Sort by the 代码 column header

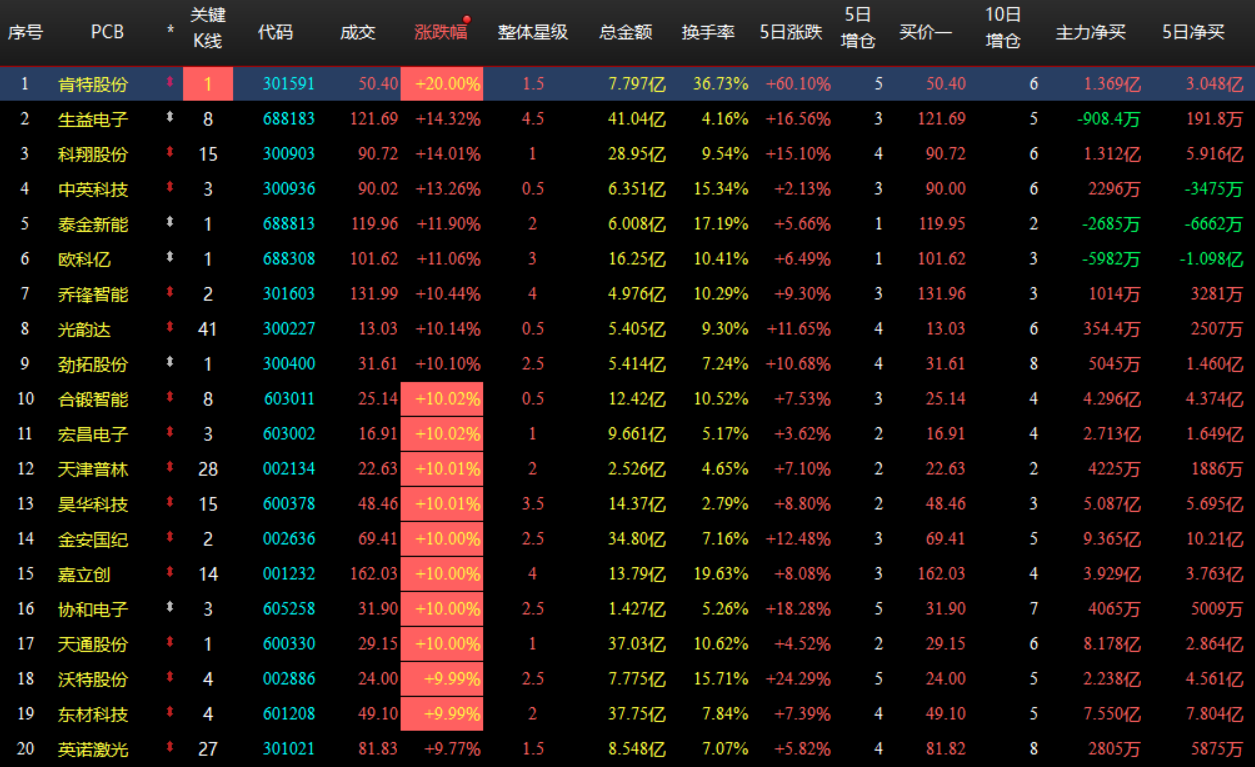(275, 32)
